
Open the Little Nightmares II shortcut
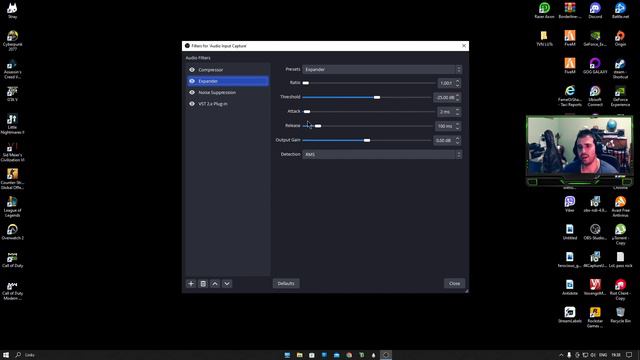12,124
